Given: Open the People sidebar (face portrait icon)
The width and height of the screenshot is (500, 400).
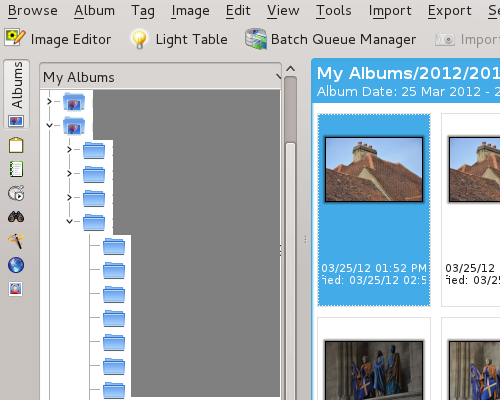Looking at the screenshot, I should click(16, 289).
